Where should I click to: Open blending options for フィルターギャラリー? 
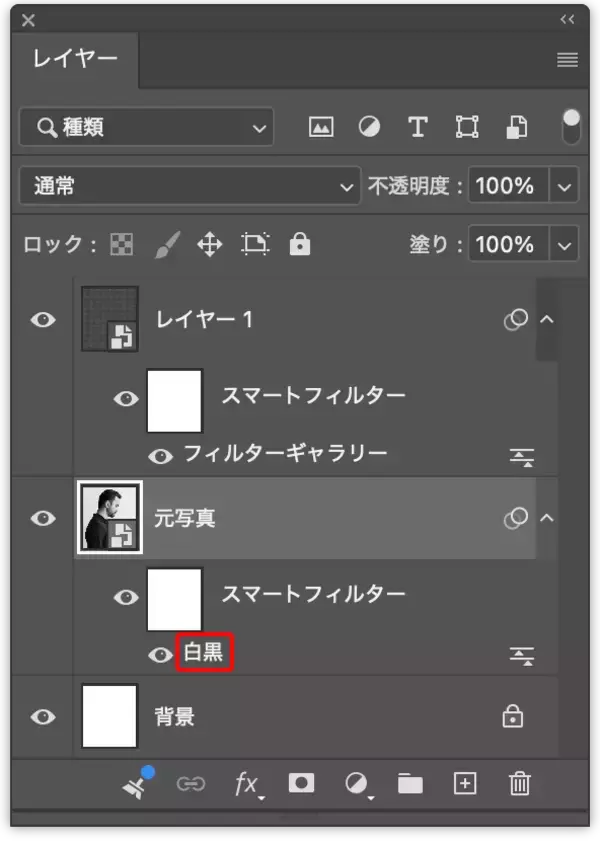(521, 457)
